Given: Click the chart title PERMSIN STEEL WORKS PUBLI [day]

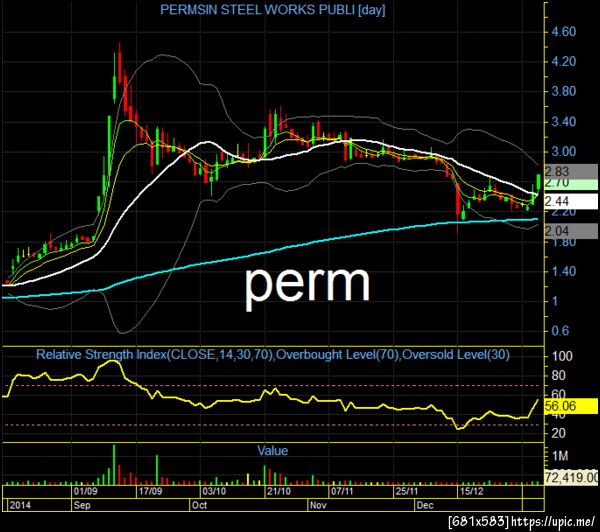Looking at the screenshot, I should [272, 10].
